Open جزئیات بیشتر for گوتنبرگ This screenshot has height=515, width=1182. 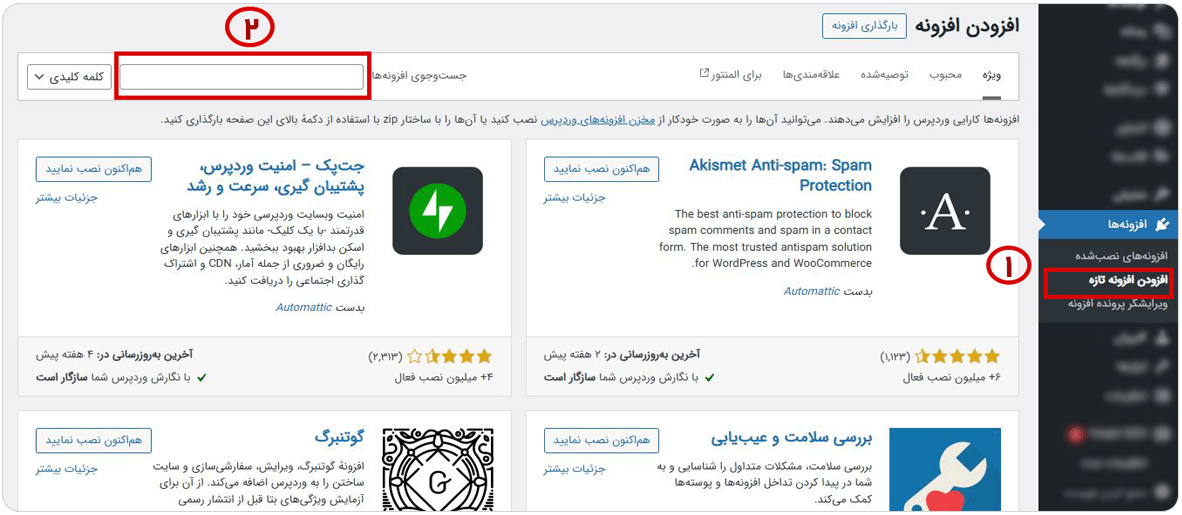66,470
